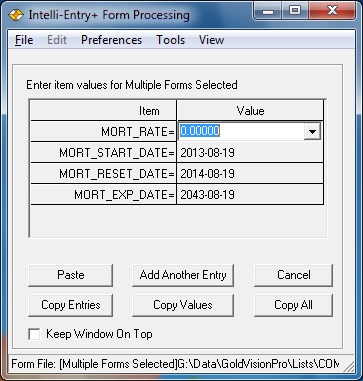Click the Copy Values button
Image resolution: width=363 pixels, height=381 pixels.
click(183, 305)
